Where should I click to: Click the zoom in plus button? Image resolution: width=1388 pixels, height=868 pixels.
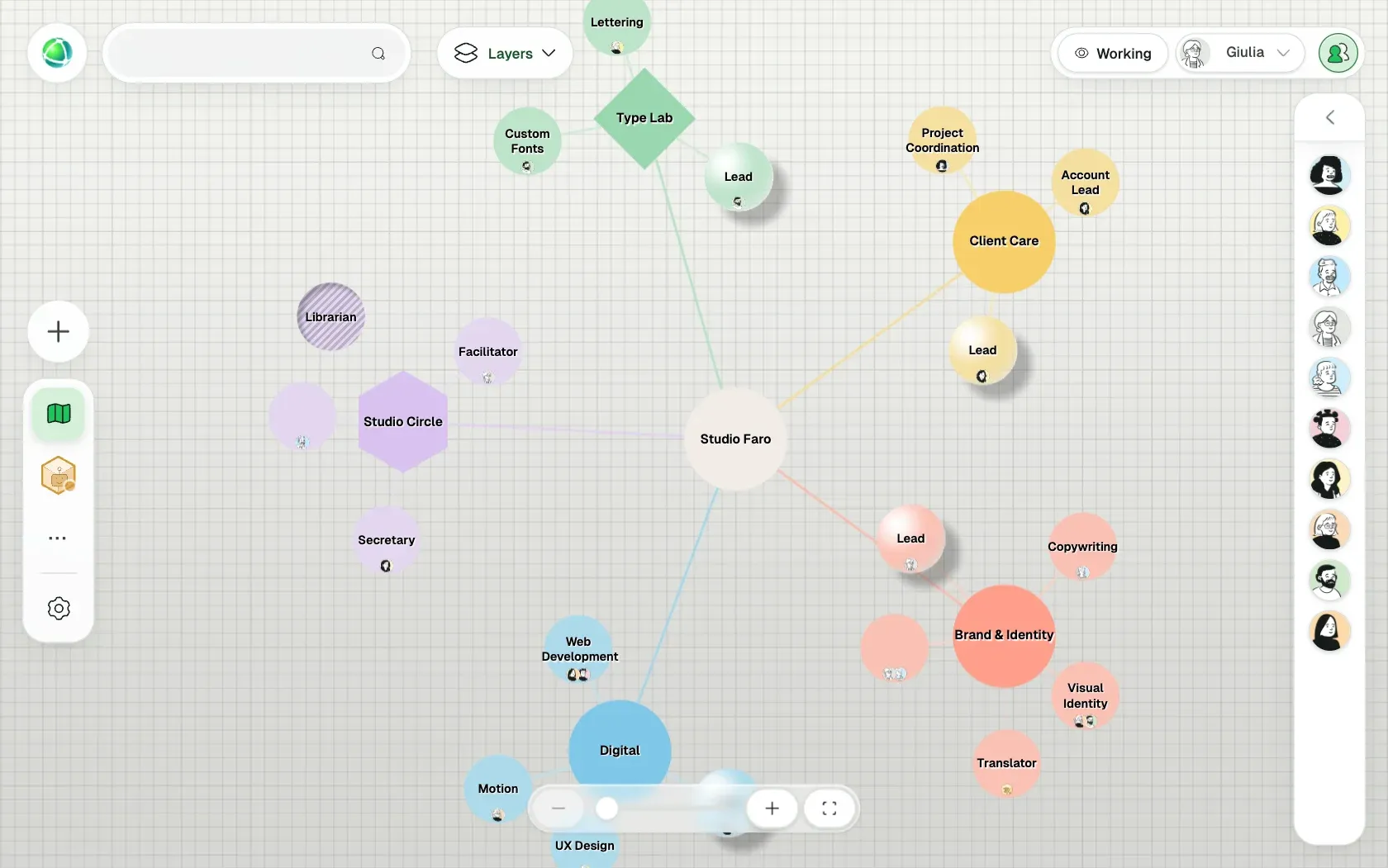click(772, 809)
